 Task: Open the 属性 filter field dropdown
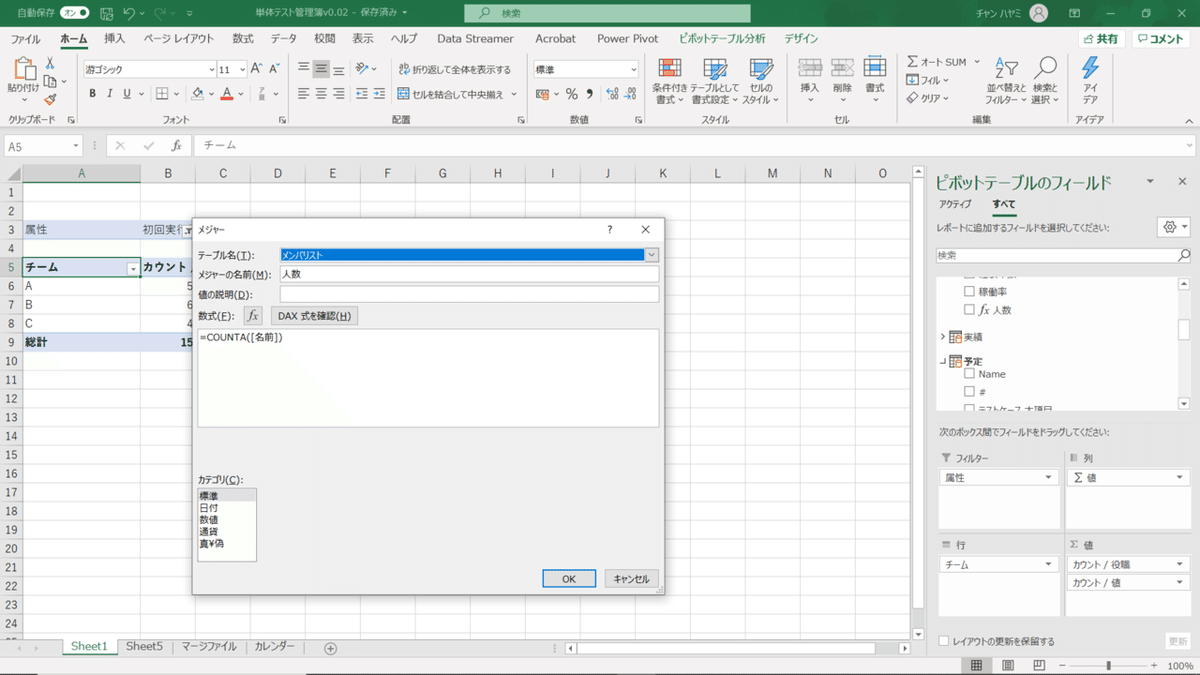coord(1048,478)
